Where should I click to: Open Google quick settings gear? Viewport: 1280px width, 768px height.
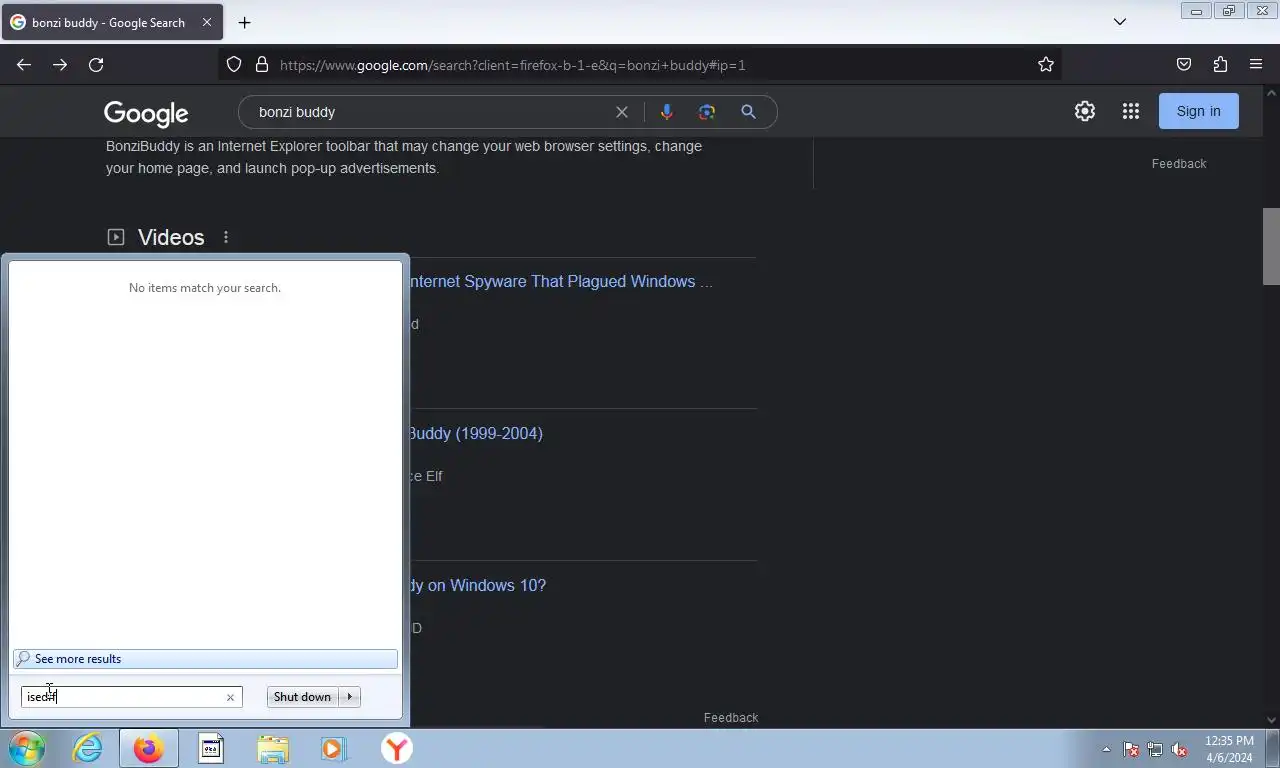tap(1085, 111)
